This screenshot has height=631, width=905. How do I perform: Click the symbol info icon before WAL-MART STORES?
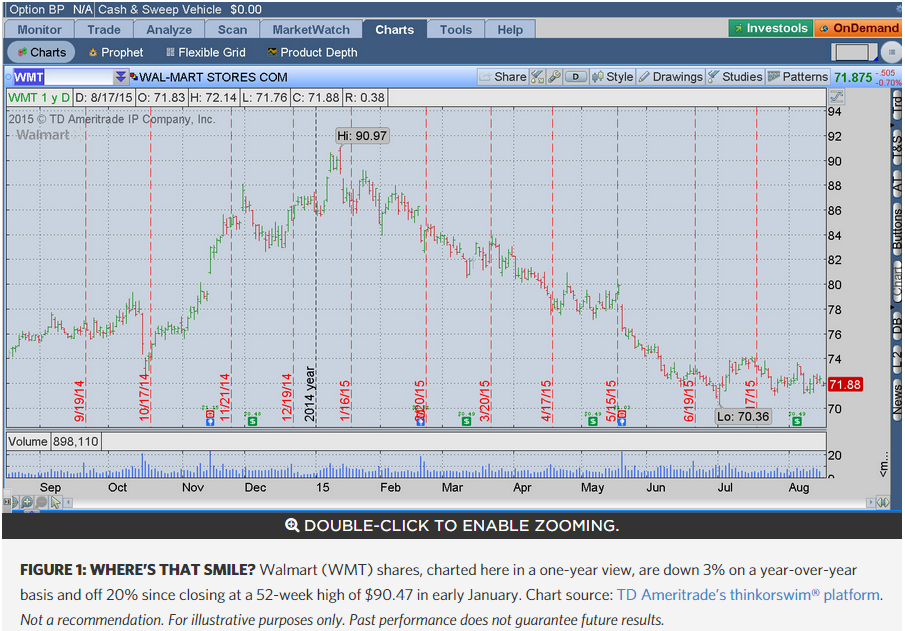[134, 77]
